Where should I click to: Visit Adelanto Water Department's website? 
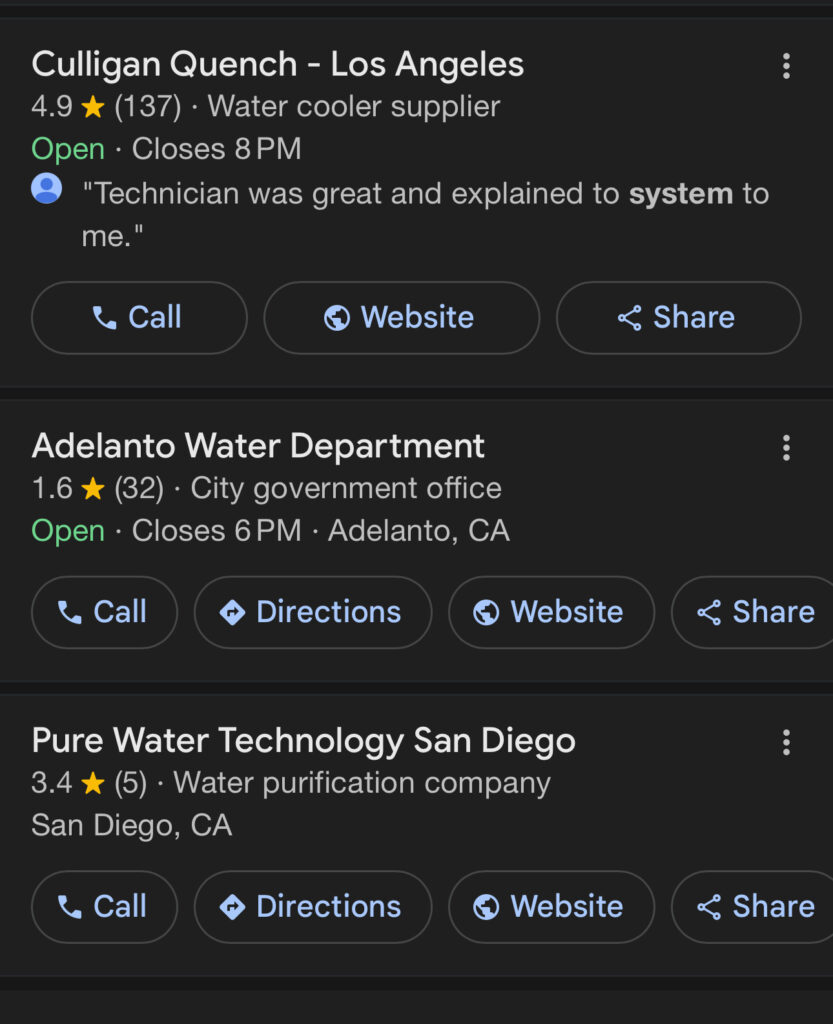tap(551, 612)
